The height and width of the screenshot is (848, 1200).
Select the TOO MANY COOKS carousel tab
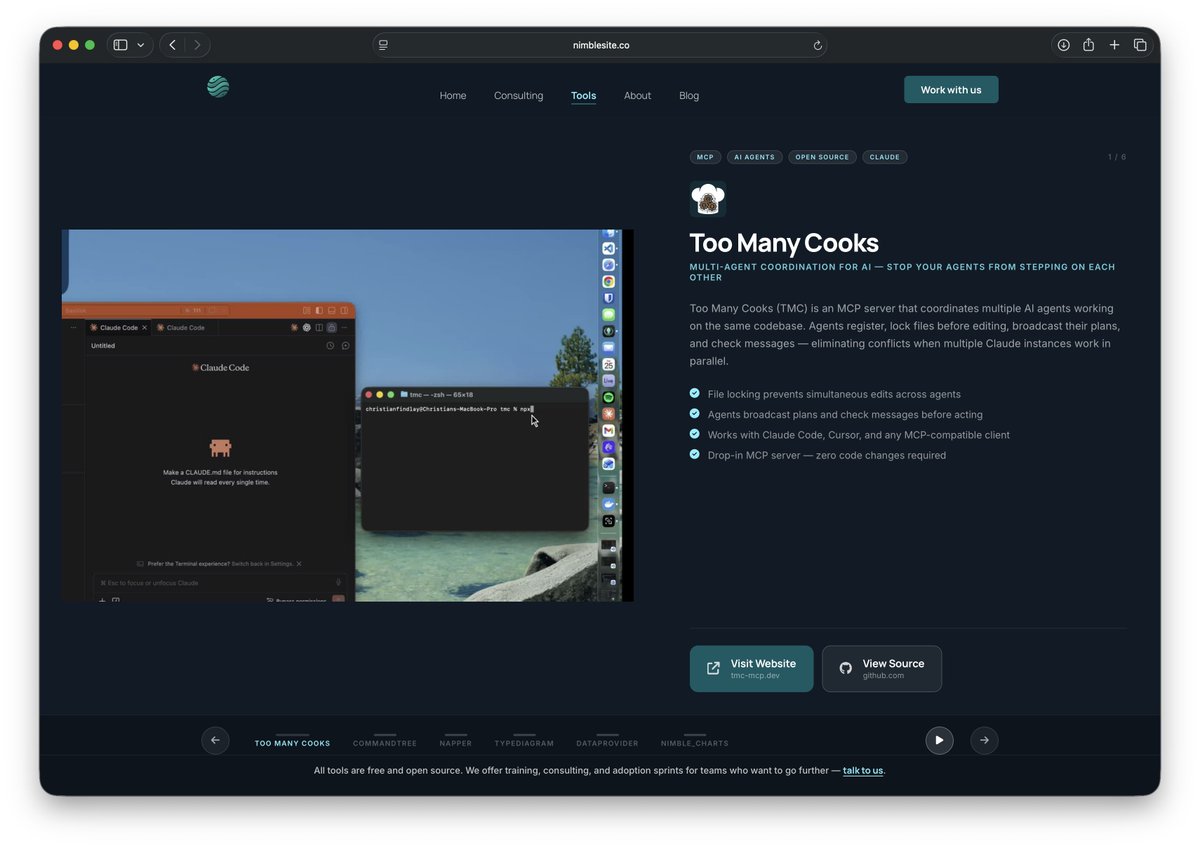292,743
